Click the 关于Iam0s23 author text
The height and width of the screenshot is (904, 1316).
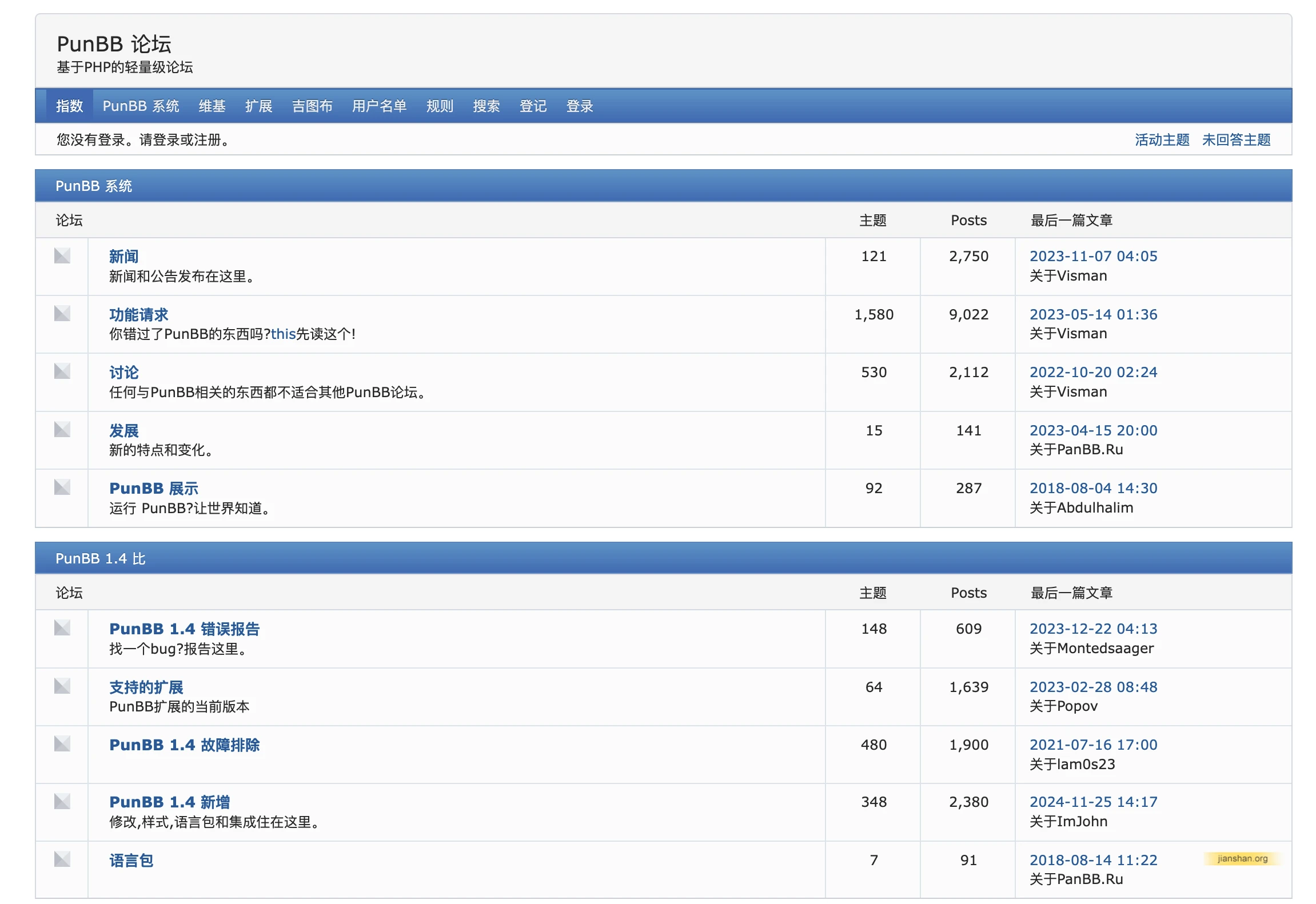pos(1072,765)
